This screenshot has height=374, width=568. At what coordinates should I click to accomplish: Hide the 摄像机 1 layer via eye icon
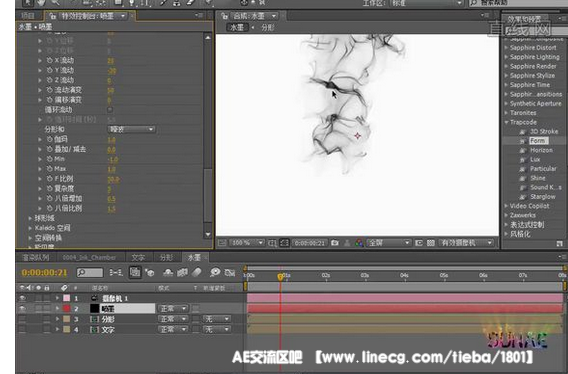22,298
